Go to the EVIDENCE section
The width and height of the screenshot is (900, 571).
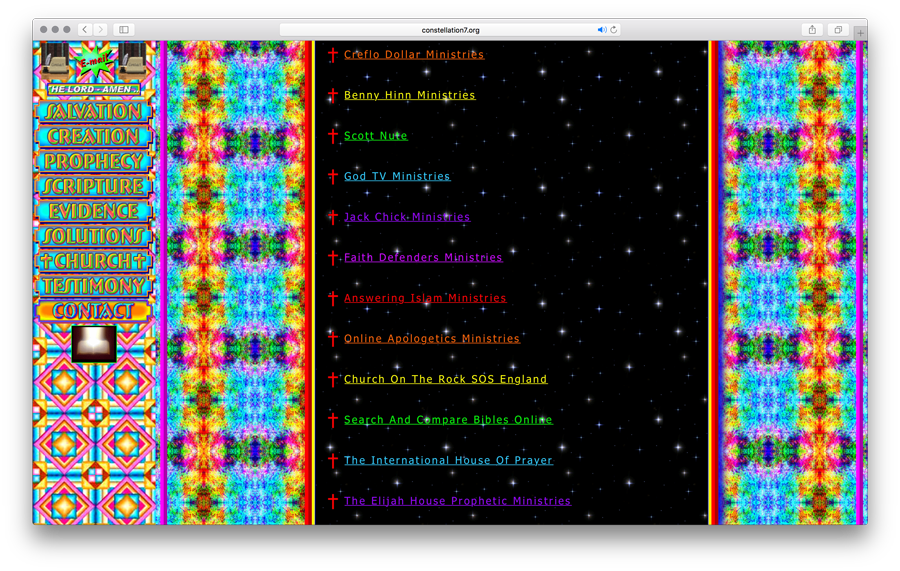[93, 211]
